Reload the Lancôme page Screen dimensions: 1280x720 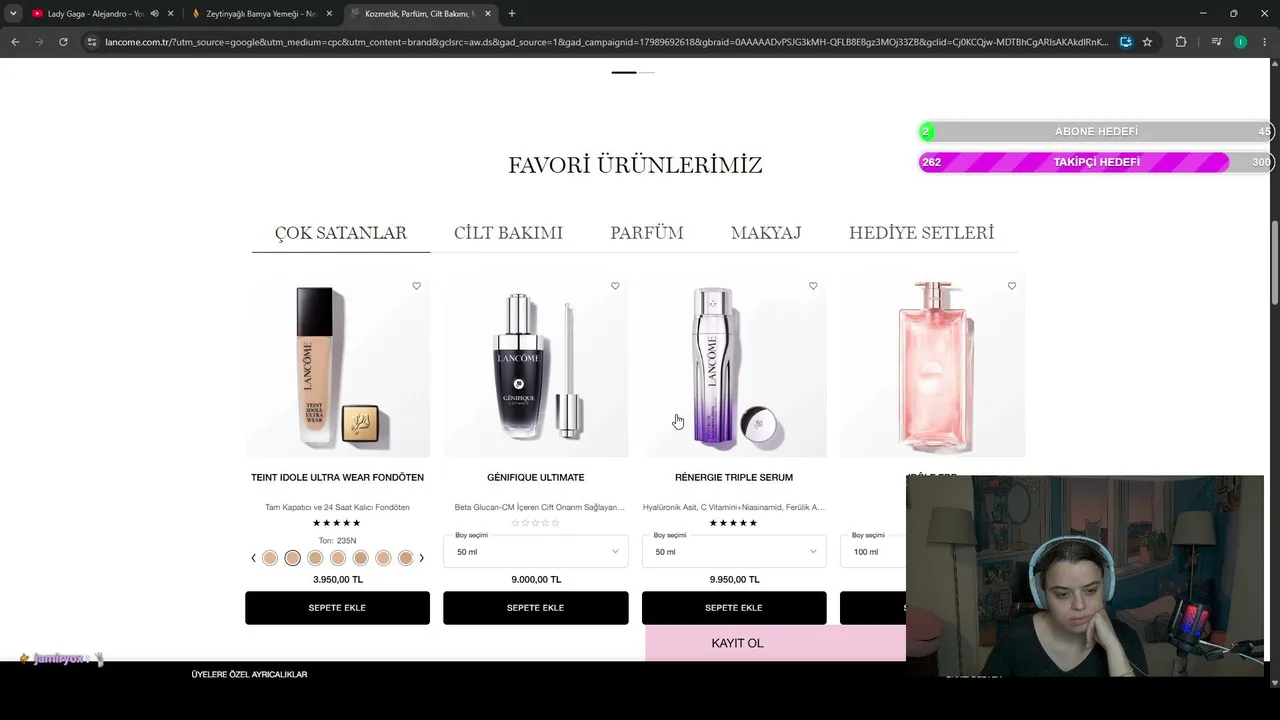(63, 42)
